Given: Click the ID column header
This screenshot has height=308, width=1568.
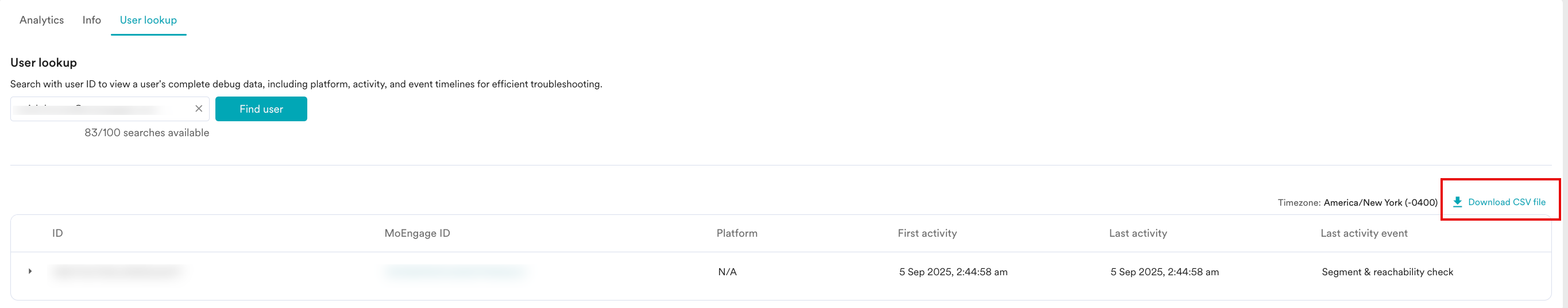Looking at the screenshot, I should tap(57, 233).
